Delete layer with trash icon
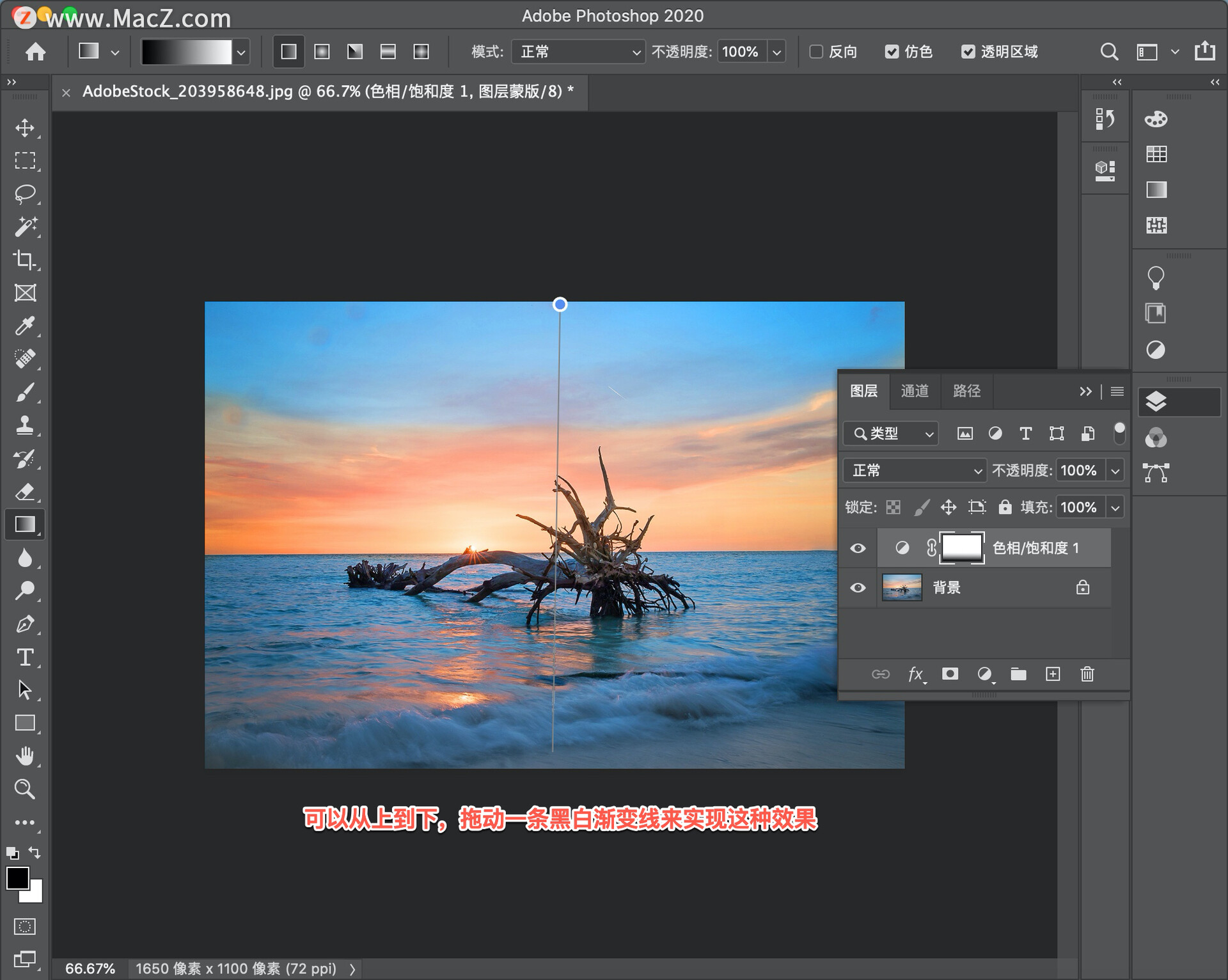The image size is (1228, 980). pos(1087,674)
